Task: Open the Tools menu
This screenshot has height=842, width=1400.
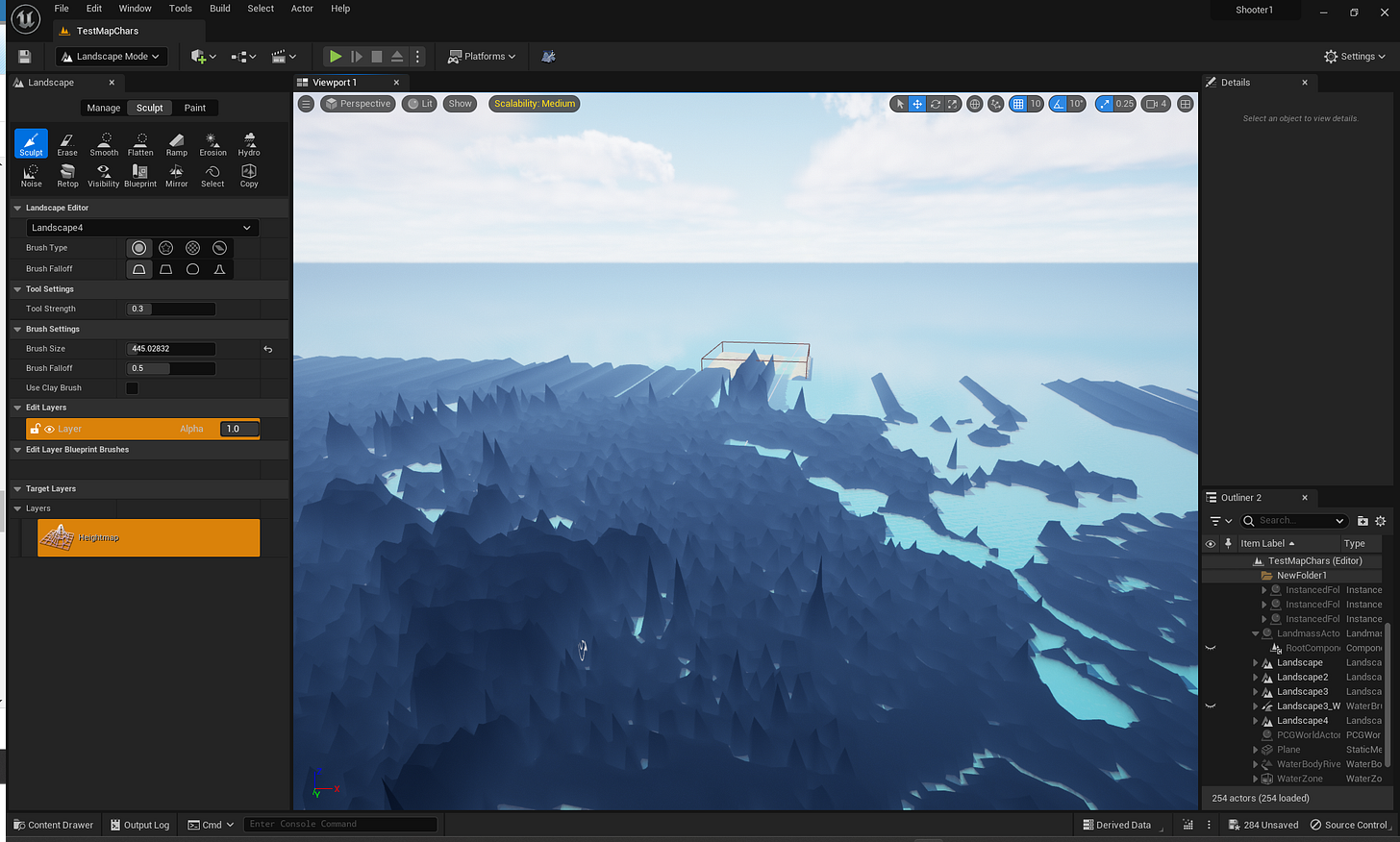Action: coord(181,9)
